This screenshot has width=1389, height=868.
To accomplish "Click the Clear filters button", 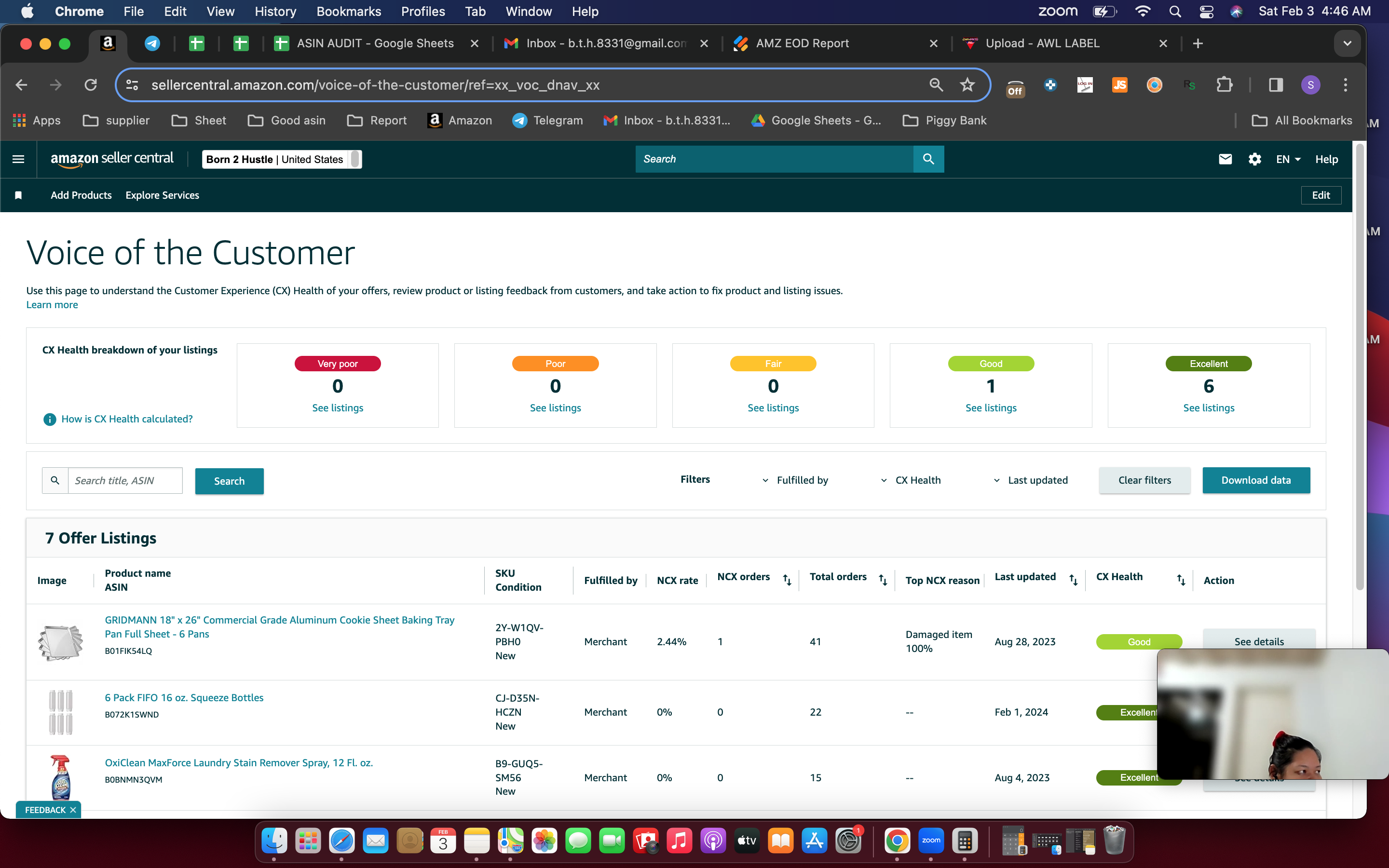I will pyautogui.click(x=1144, y=480).
